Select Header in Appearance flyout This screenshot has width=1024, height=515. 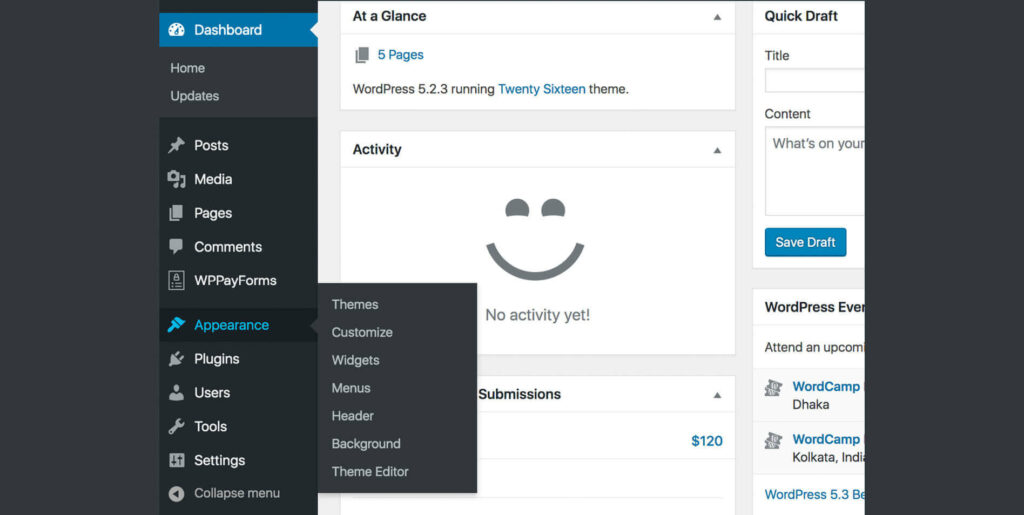click(x=353, y=416)
